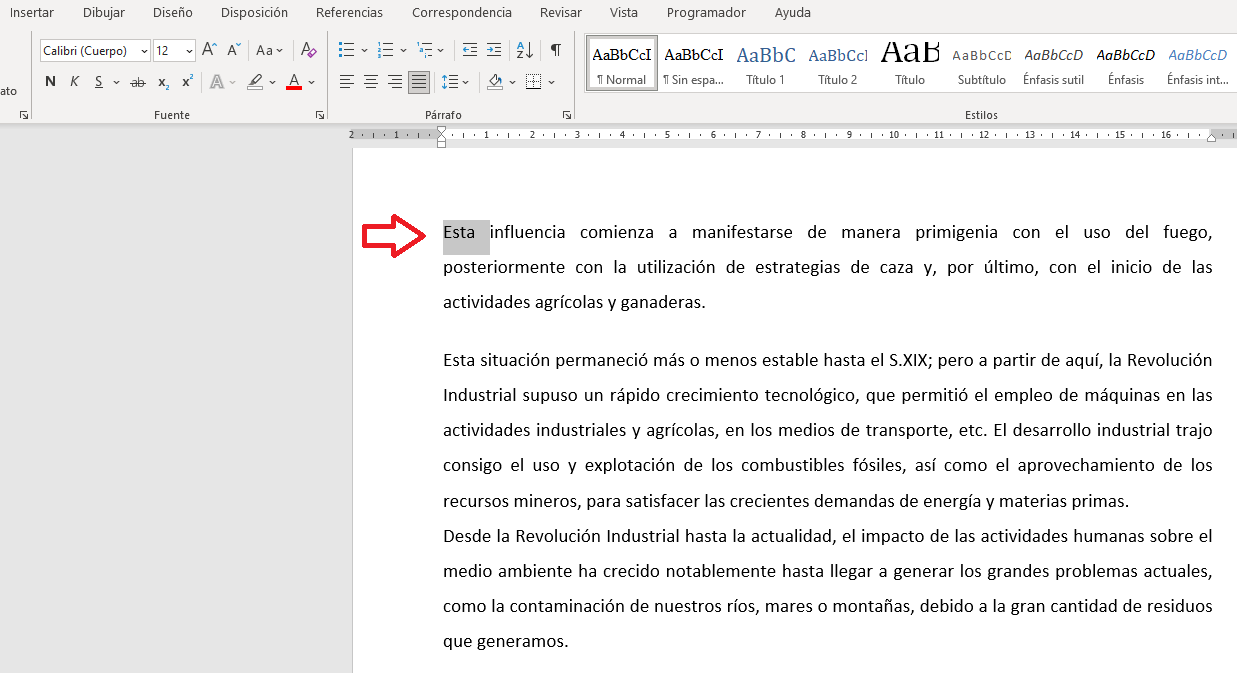
Task: Click the word Revolución in the second paragraph
Action: [x=1169, y=361]
